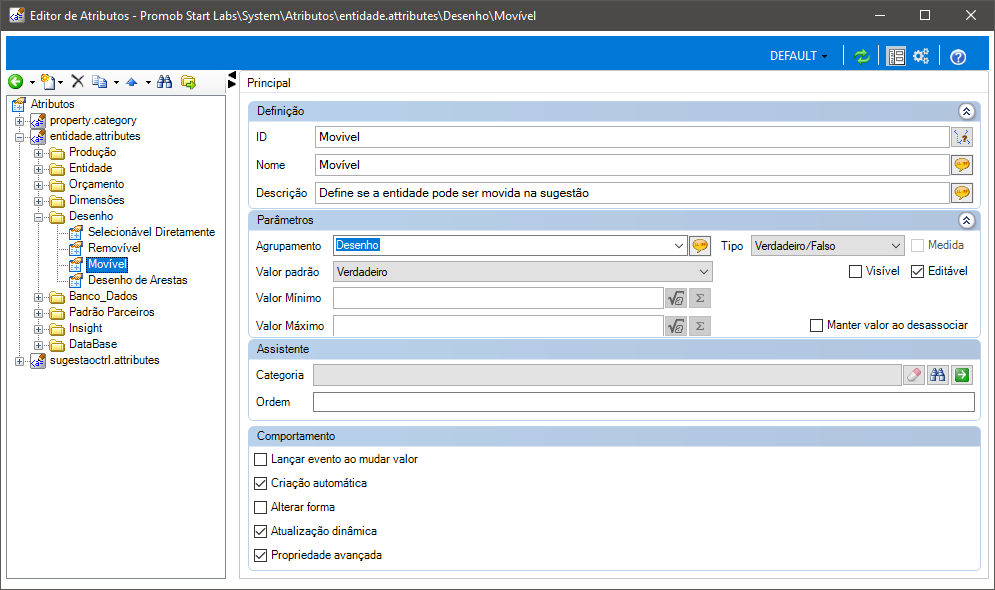Click the speech bubble icon beside Nome
The width and height of the screenshot is (995, 590).
point(962,165)
